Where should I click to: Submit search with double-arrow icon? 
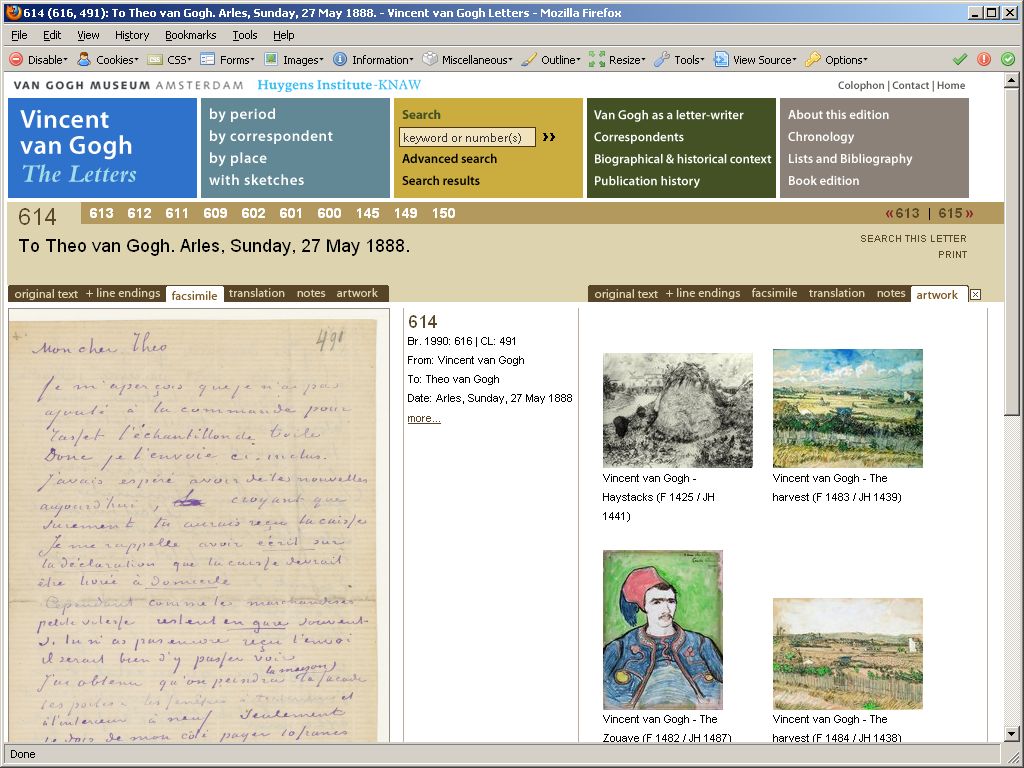[x=549, y=137]
